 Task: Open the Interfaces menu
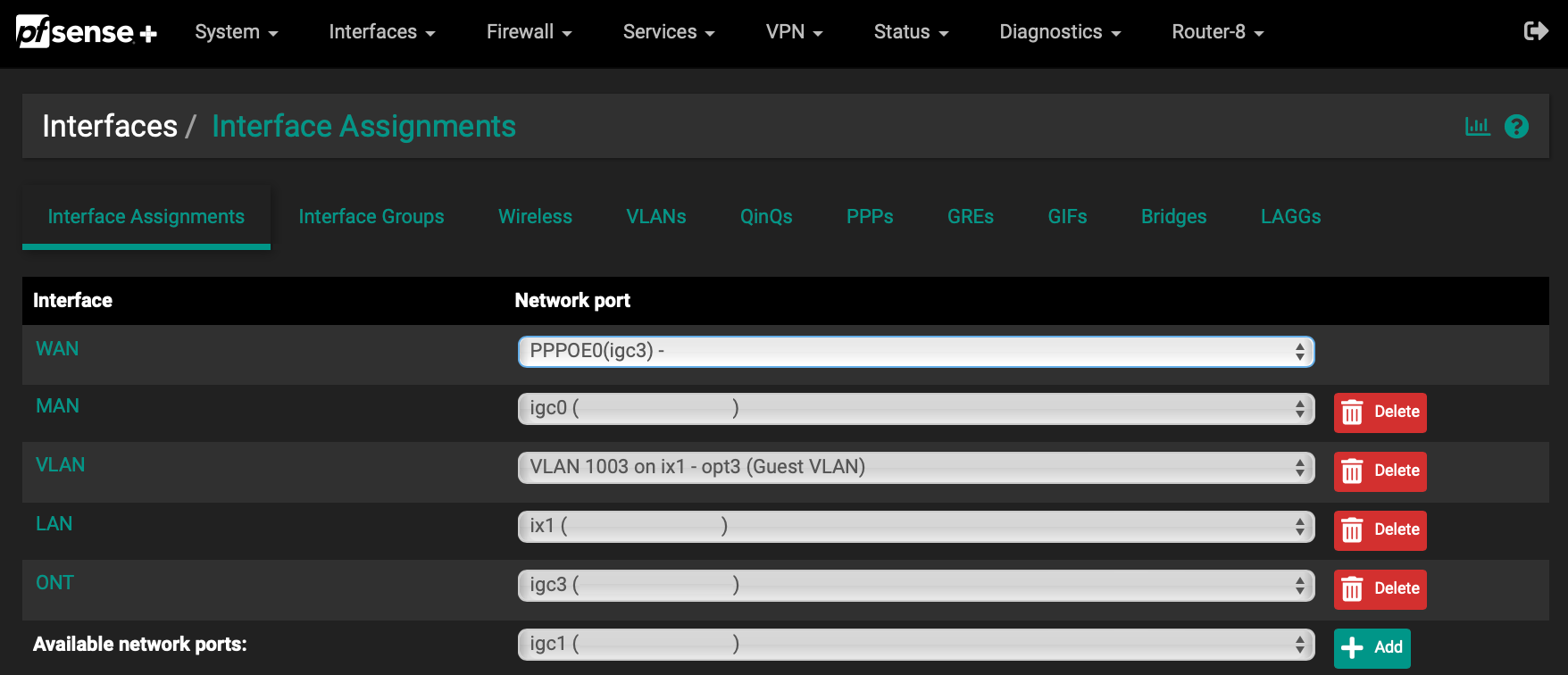[x=382, y=32]
